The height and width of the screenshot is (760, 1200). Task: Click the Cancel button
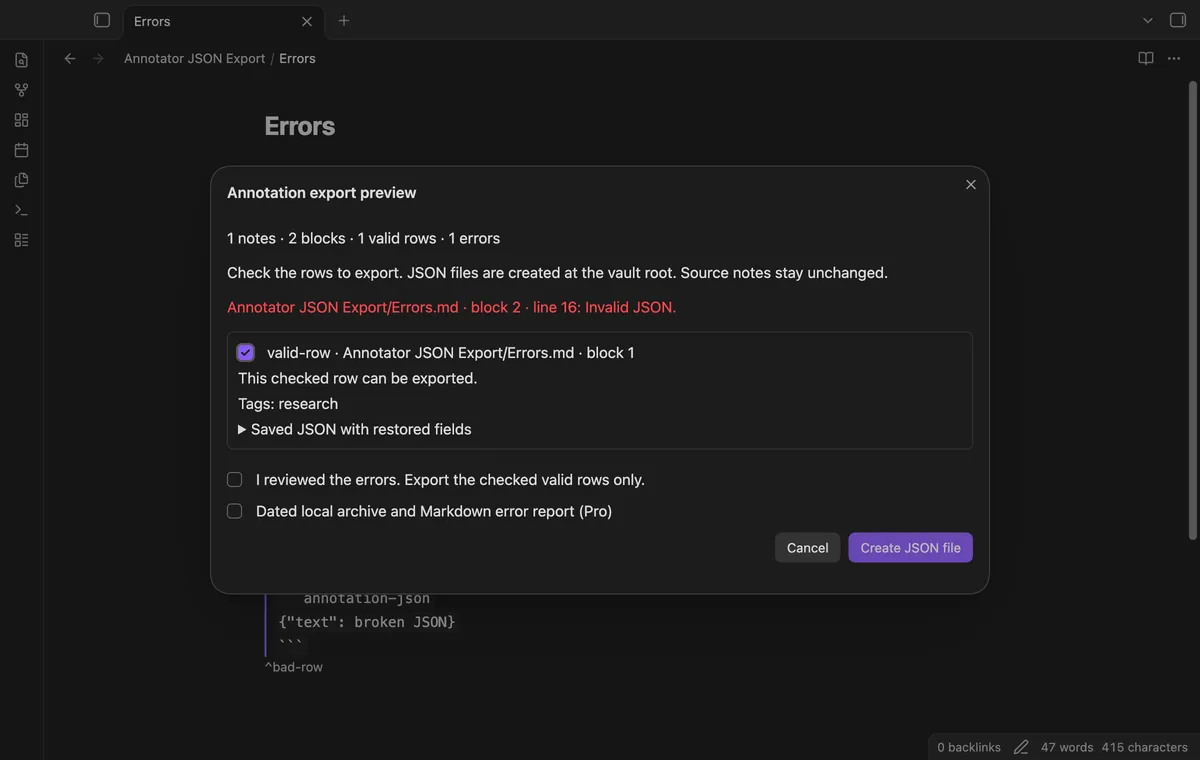(807, 548)
